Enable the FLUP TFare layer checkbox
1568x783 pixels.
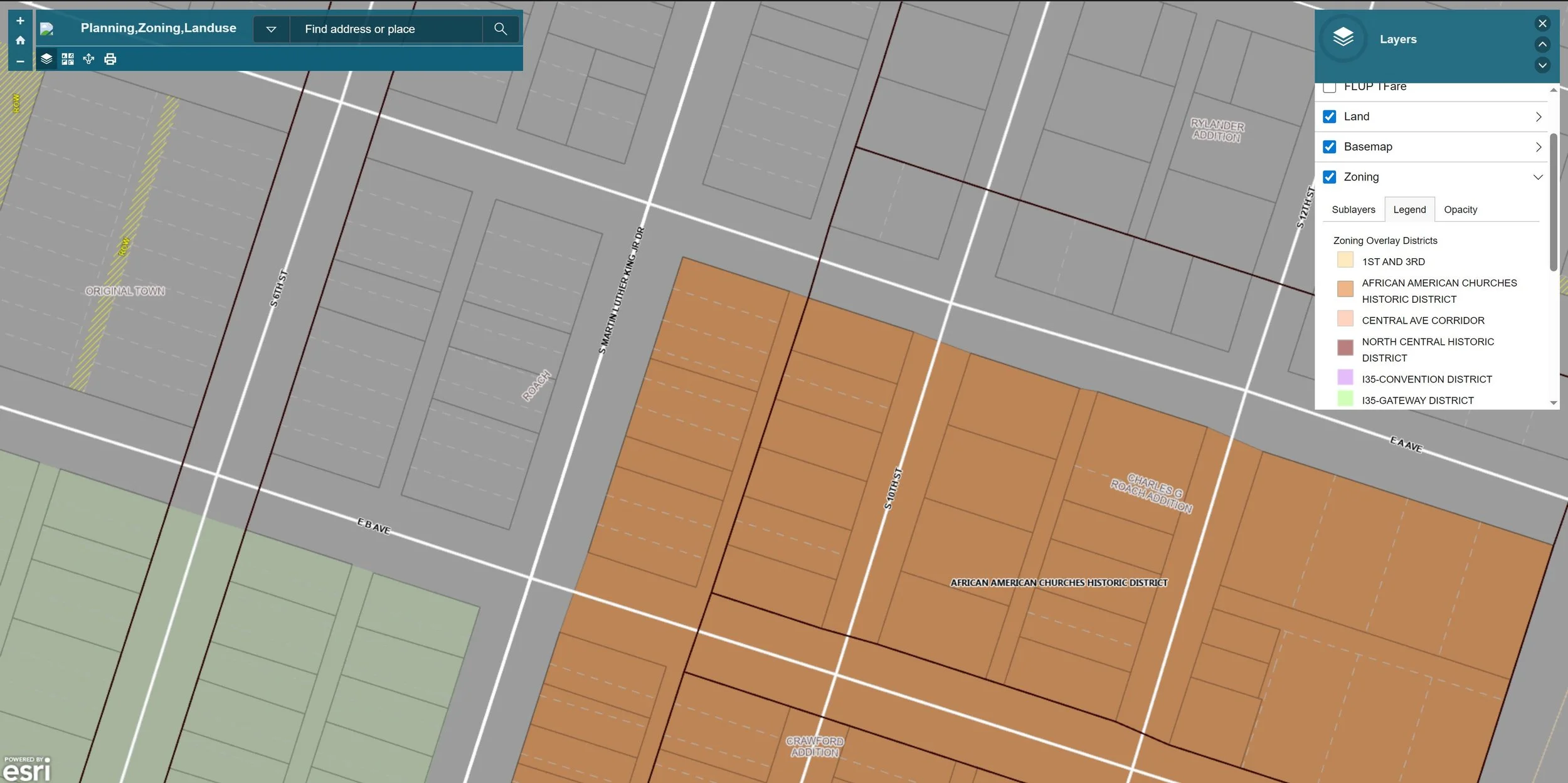[x=1331, y=87]
